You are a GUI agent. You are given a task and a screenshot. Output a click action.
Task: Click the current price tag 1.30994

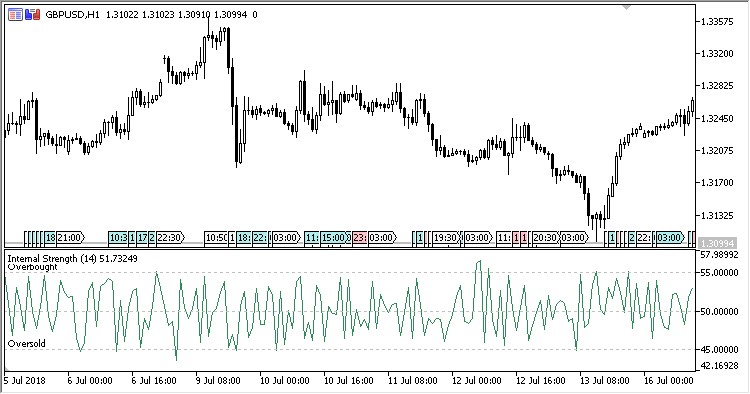pos(716,243)
